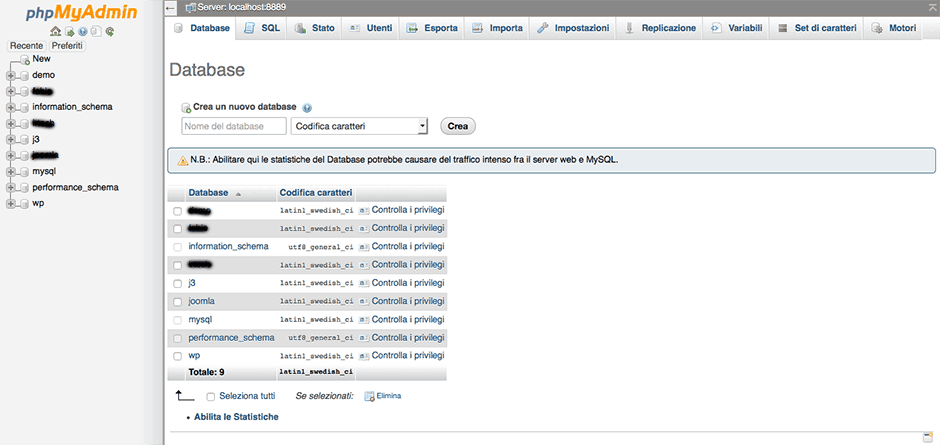Click the privileges icon in the mysql row
Viewport: 940px width, 445px height.
[364, 319]
